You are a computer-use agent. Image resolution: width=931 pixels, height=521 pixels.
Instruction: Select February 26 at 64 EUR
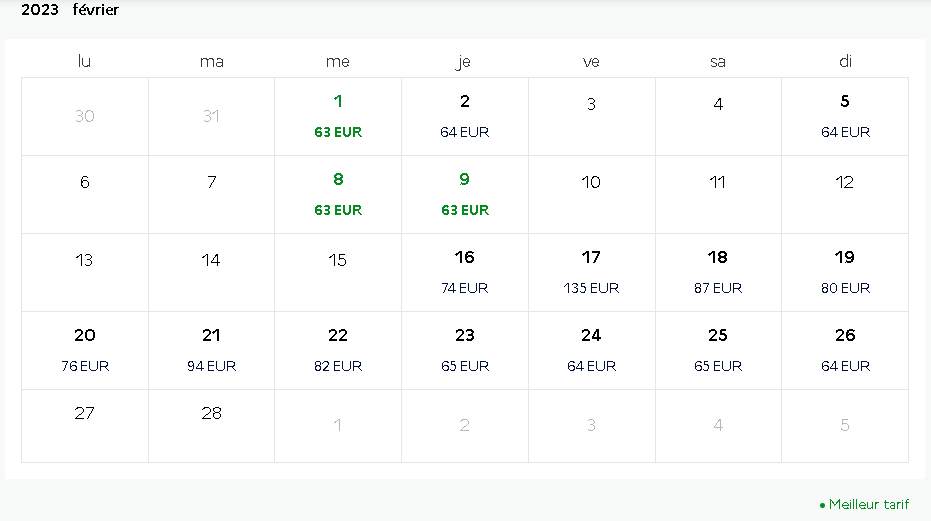point(845,351)
